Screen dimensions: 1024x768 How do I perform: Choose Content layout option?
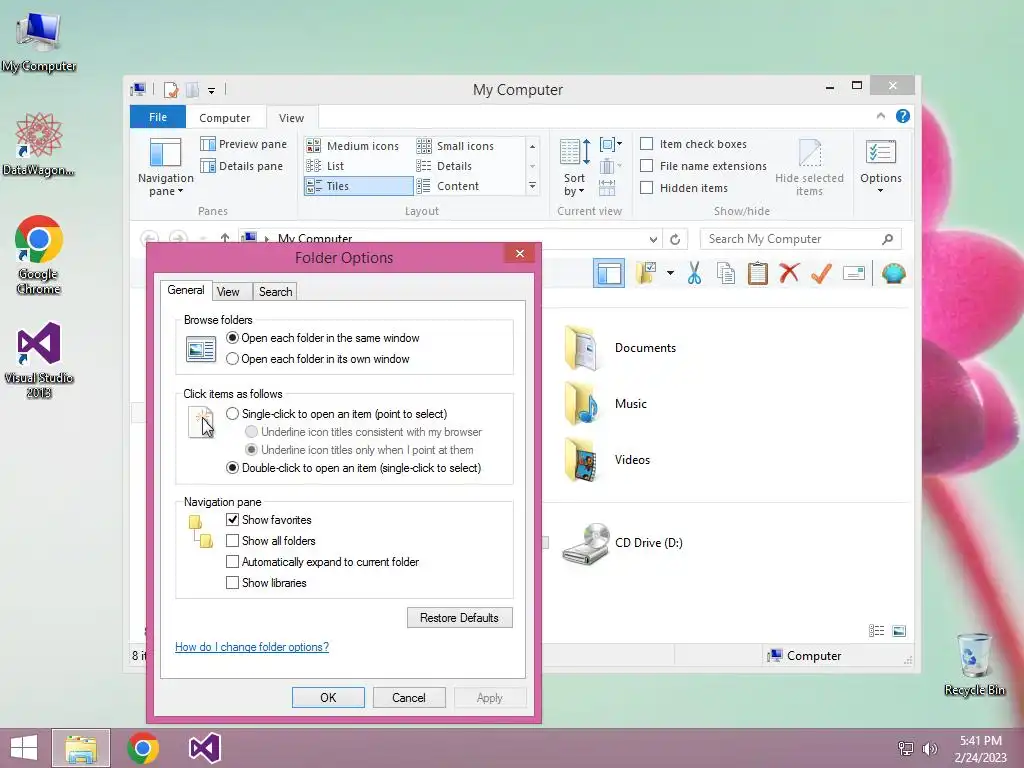tap(448, 186)
